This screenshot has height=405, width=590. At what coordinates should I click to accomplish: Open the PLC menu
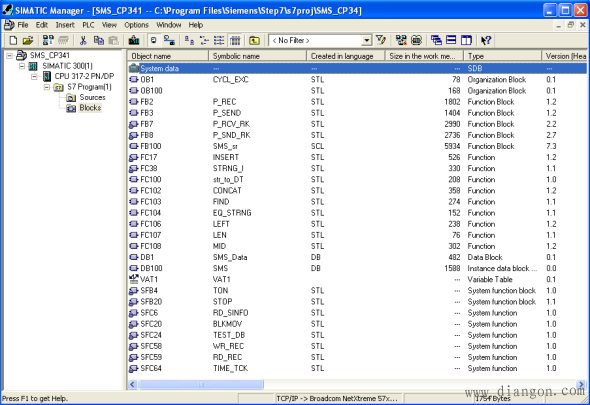[88, 25]
